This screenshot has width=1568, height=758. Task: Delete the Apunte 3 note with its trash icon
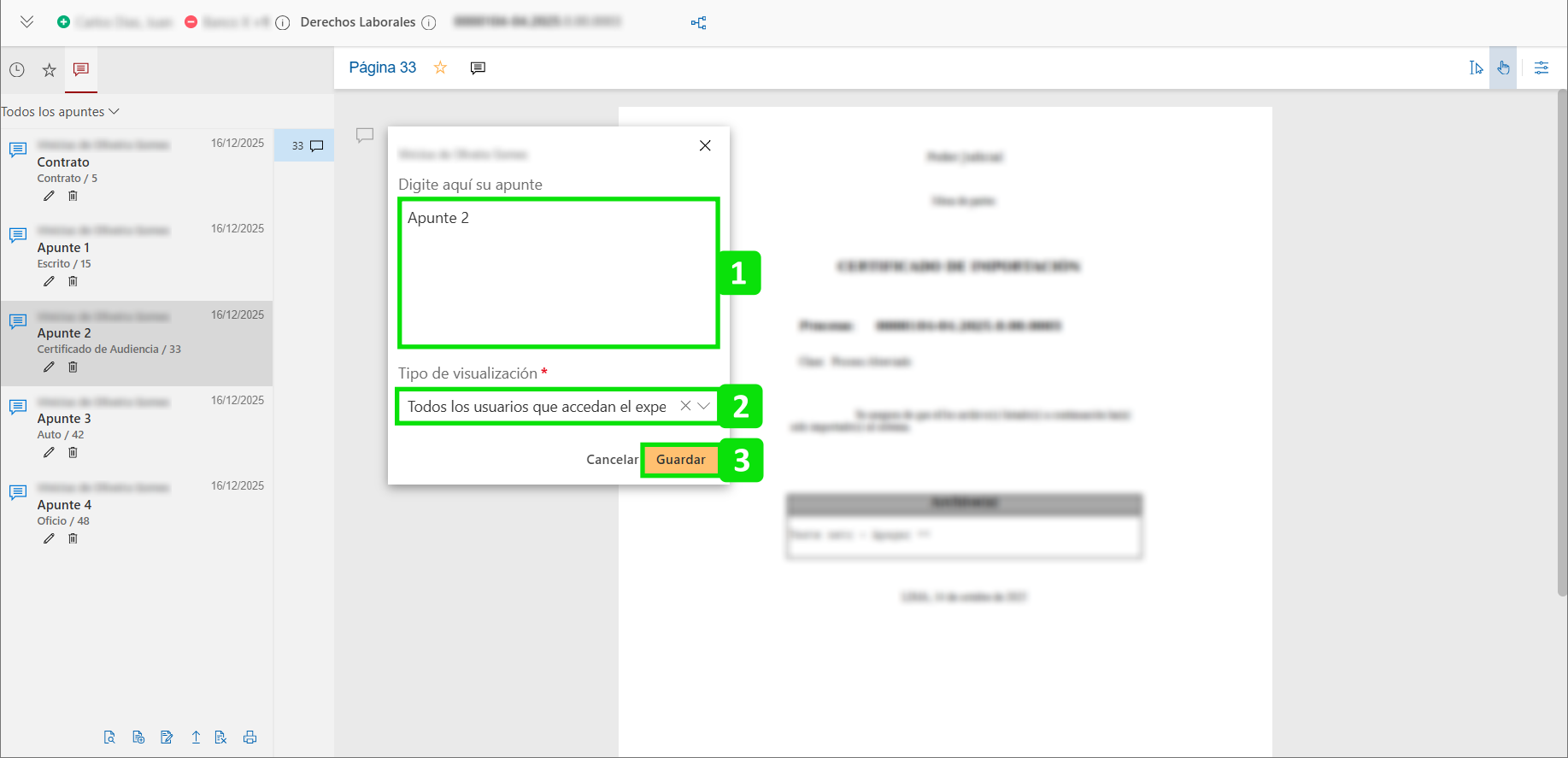(x=73, y=452)
